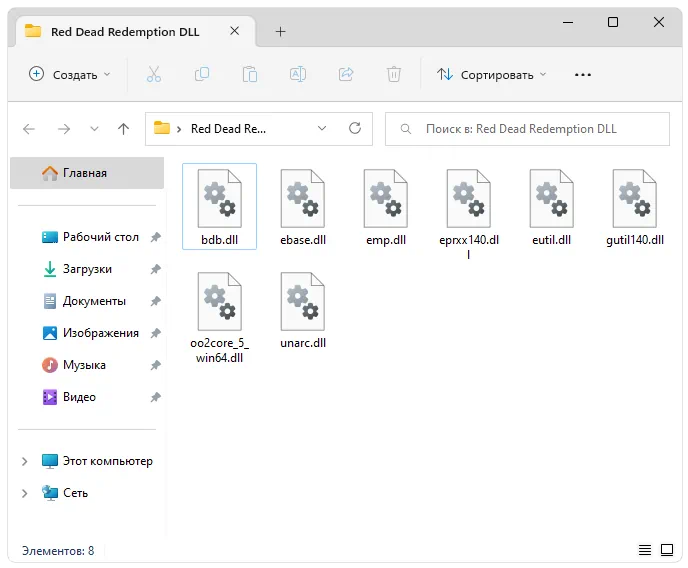
Task: Maximize the Explorer window
Action: [613, 22]
